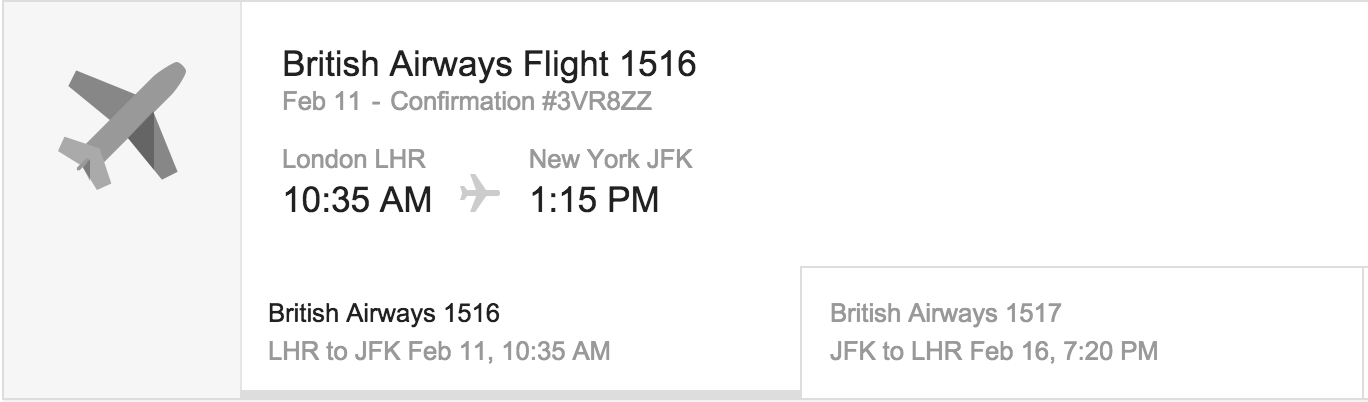This screenshot has height=402, width=1368.
Task: Click the flight number 1516 in the heading
Action: [x=658, y=65]
